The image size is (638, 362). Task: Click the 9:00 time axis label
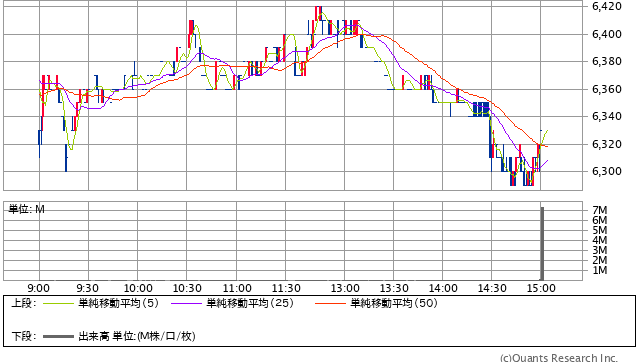39,288
